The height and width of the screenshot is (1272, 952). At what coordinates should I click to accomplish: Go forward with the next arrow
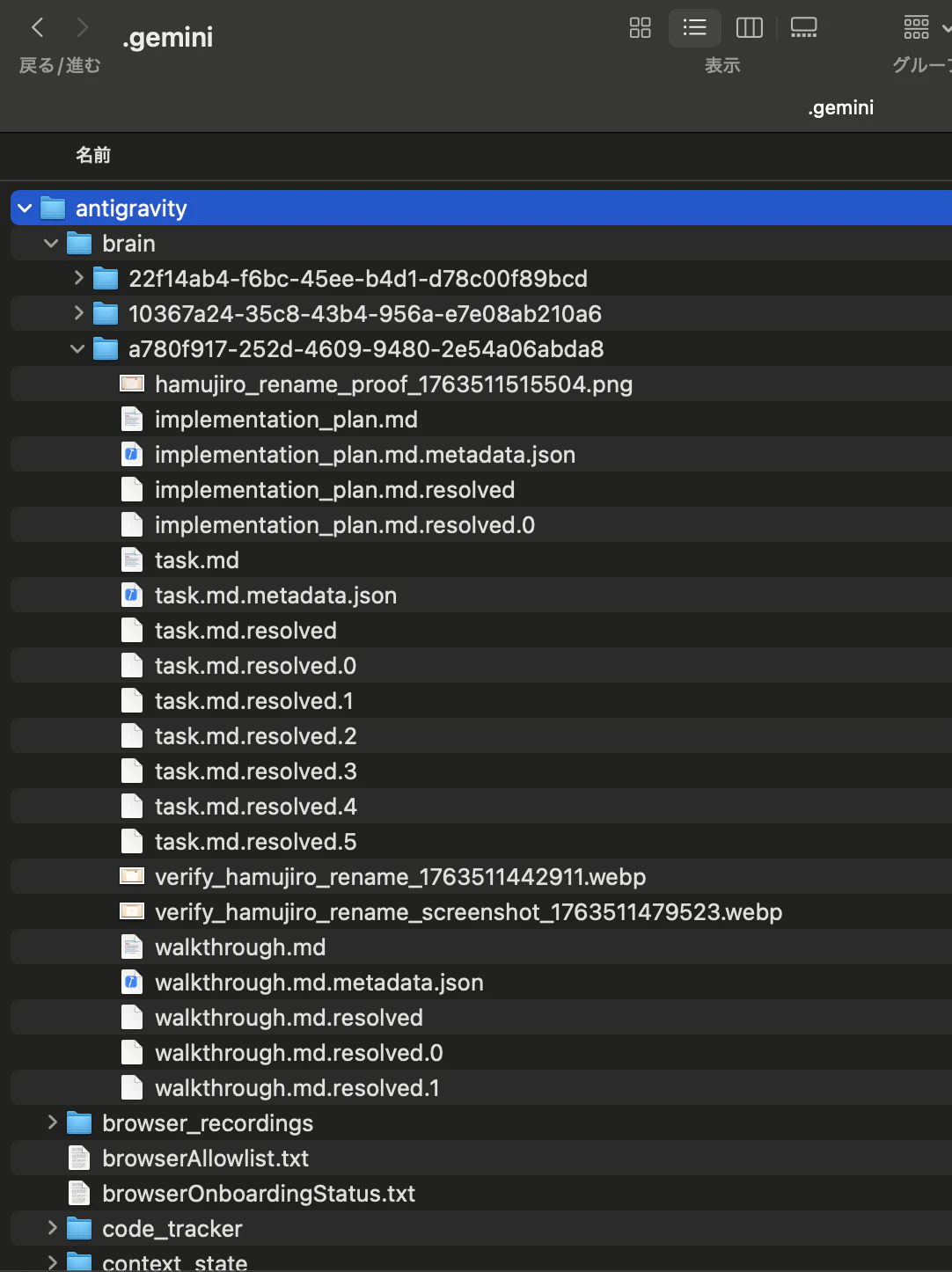[83, 28]
